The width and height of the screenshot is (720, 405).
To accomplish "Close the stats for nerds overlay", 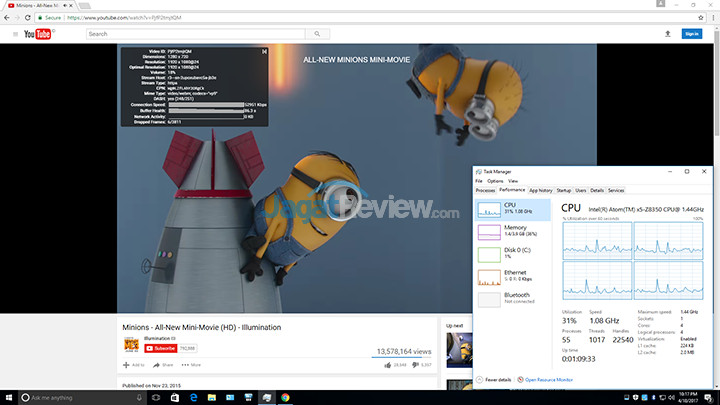I will click(264, 51).
